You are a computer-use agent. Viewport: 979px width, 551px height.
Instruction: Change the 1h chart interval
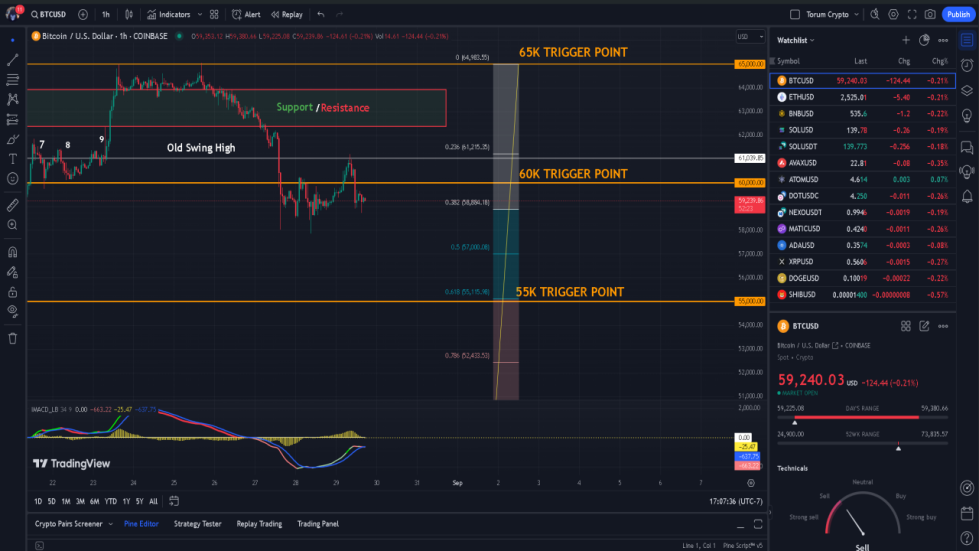point(106,14)
